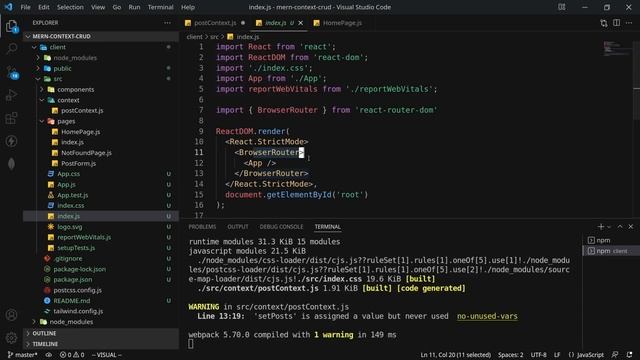This screenshot has height=360, width=640.
Task: Open the Run and Debug view
Action: tap(11, 95)
